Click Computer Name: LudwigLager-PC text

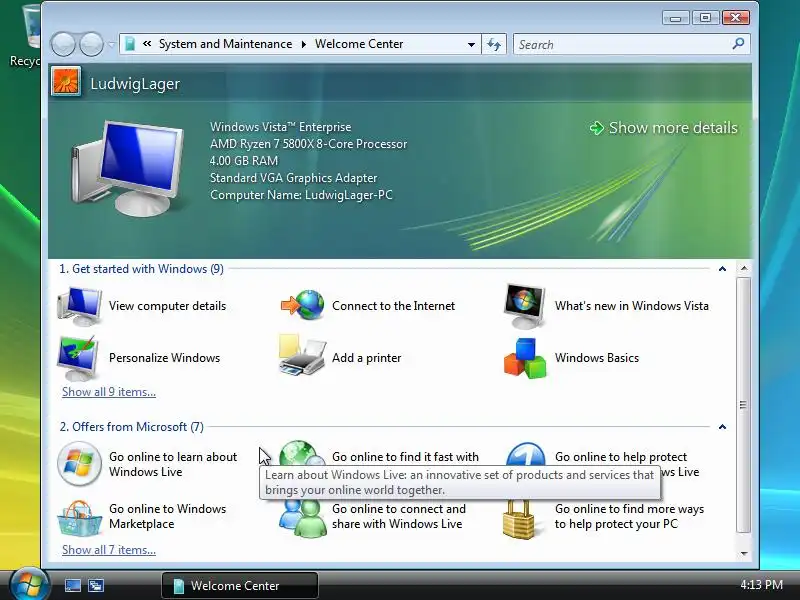(302, 195)
